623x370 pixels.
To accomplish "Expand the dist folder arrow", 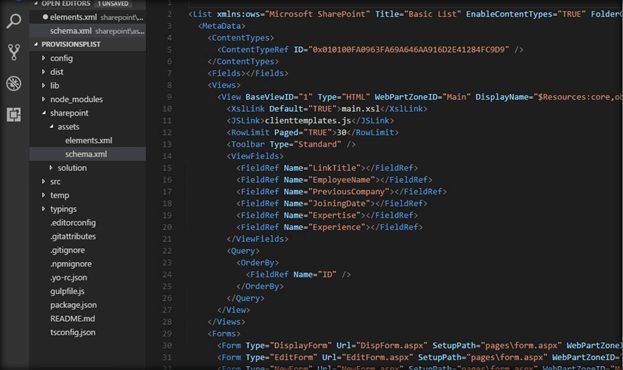I will click(x=43, y=72).
